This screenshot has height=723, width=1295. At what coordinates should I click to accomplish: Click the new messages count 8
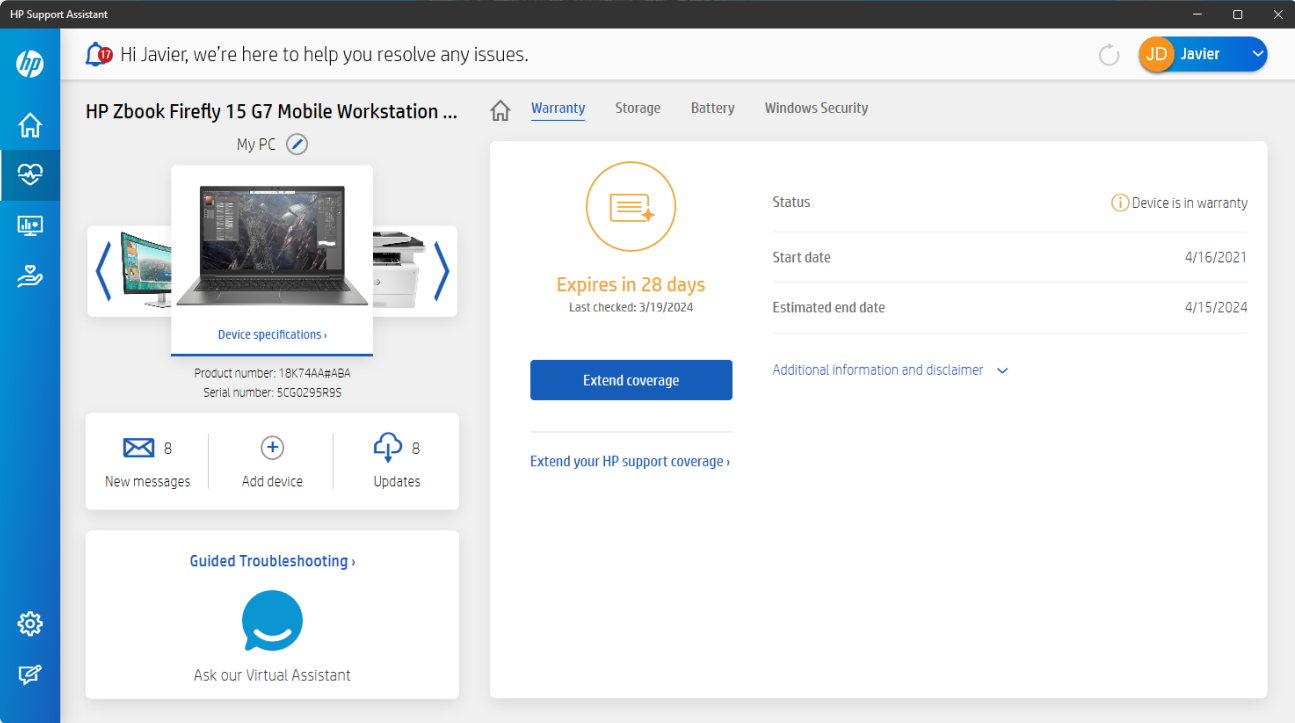pos(168,448)
